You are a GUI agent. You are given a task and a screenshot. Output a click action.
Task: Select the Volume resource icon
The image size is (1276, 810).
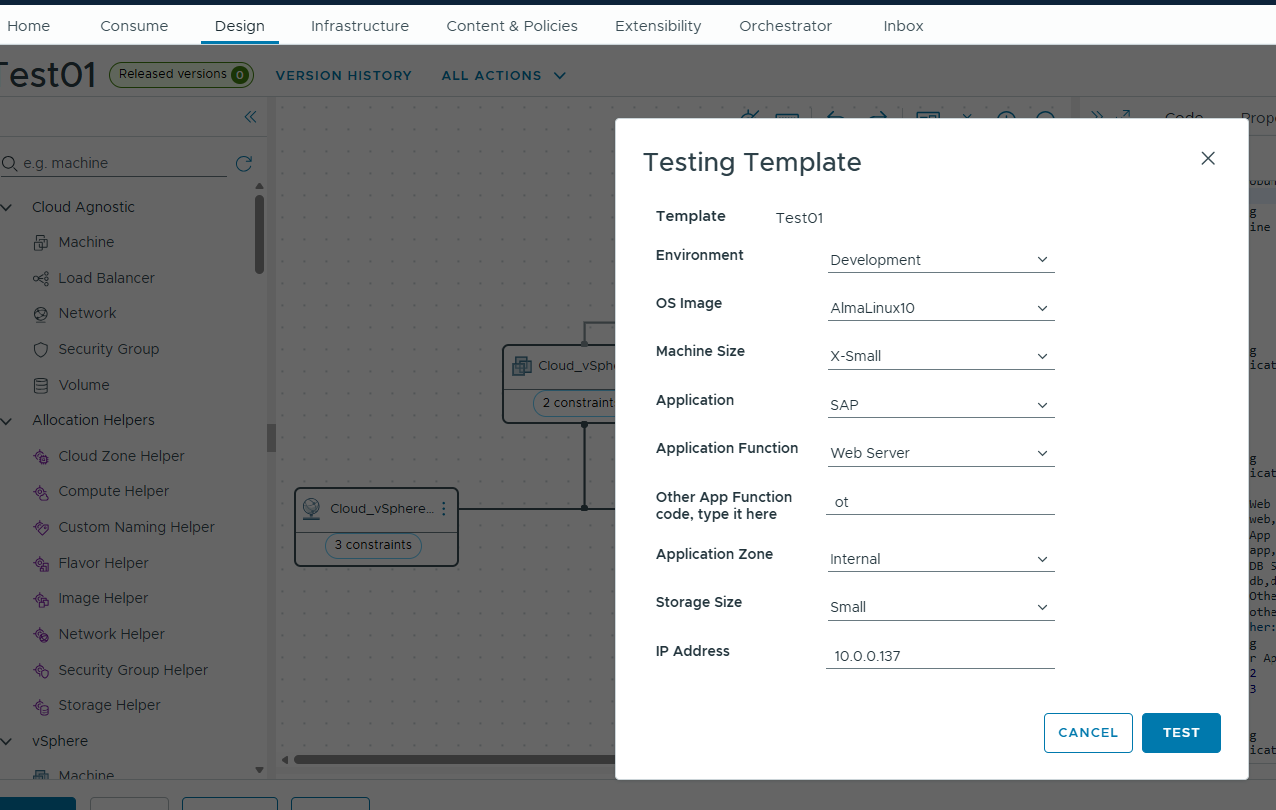[x=41, y=385]
